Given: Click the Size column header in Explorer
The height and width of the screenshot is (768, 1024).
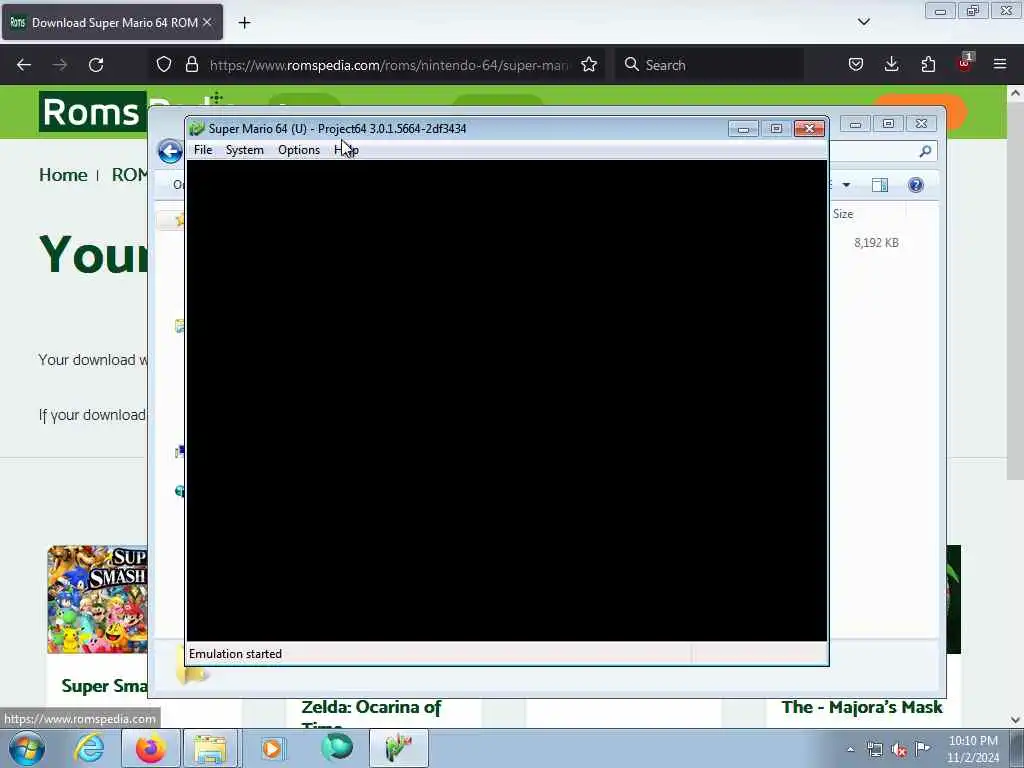Looking at the screenshot, I should (842, 214).
